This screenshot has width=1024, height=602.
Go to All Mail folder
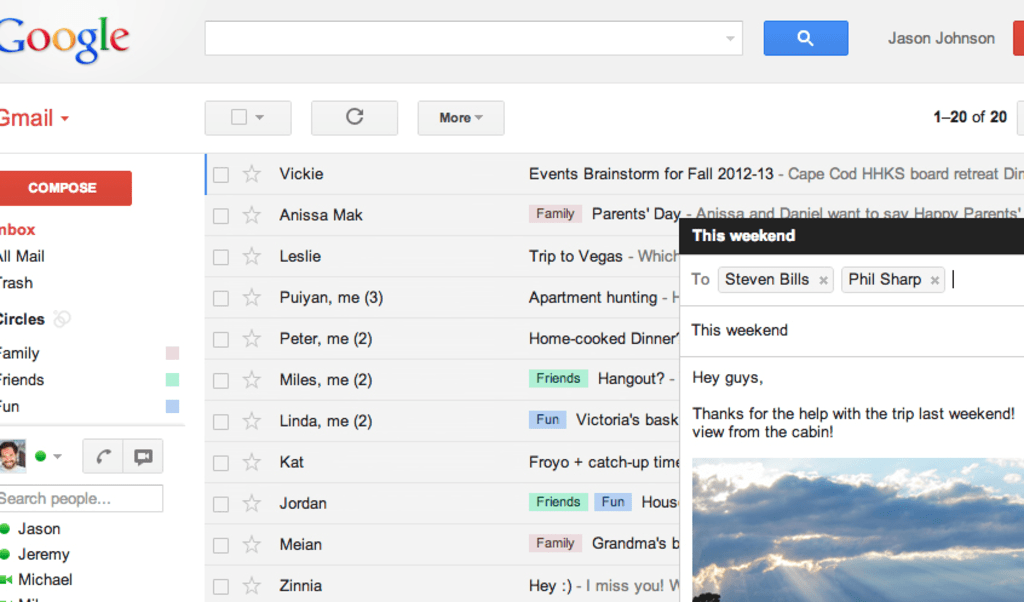22,256
